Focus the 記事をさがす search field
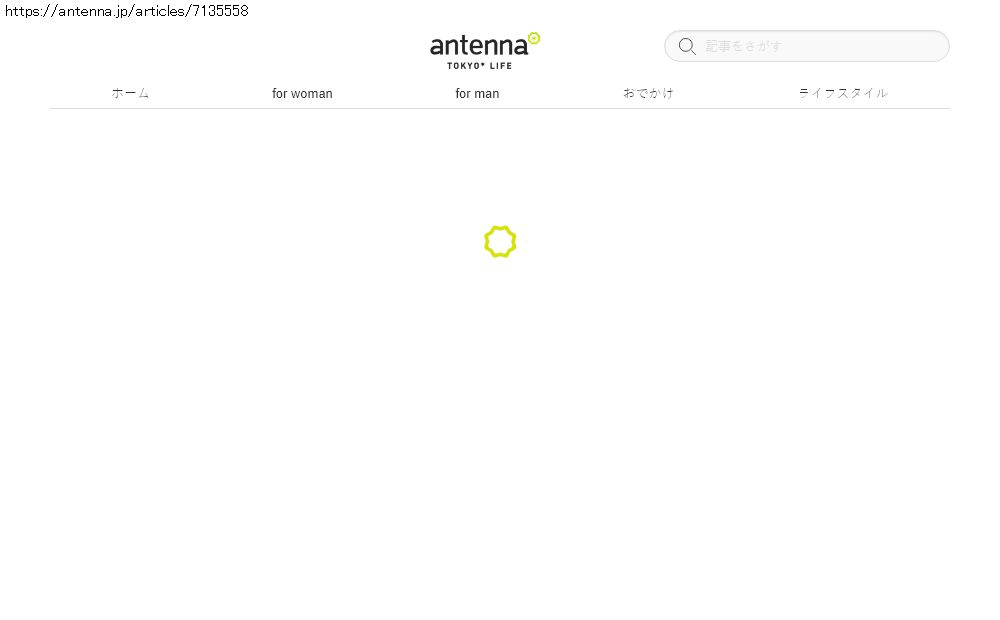 [x=807, y=46]
